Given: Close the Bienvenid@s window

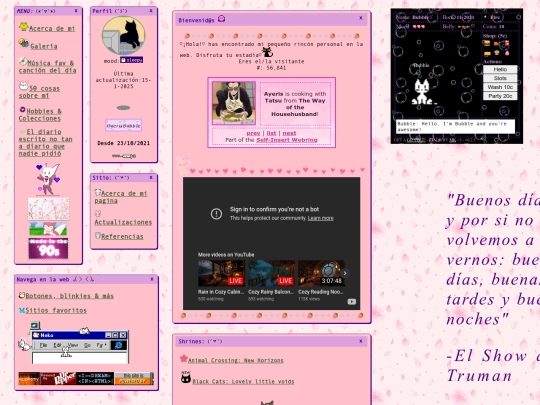Looking at the screenshot, I should pos(361,18).
